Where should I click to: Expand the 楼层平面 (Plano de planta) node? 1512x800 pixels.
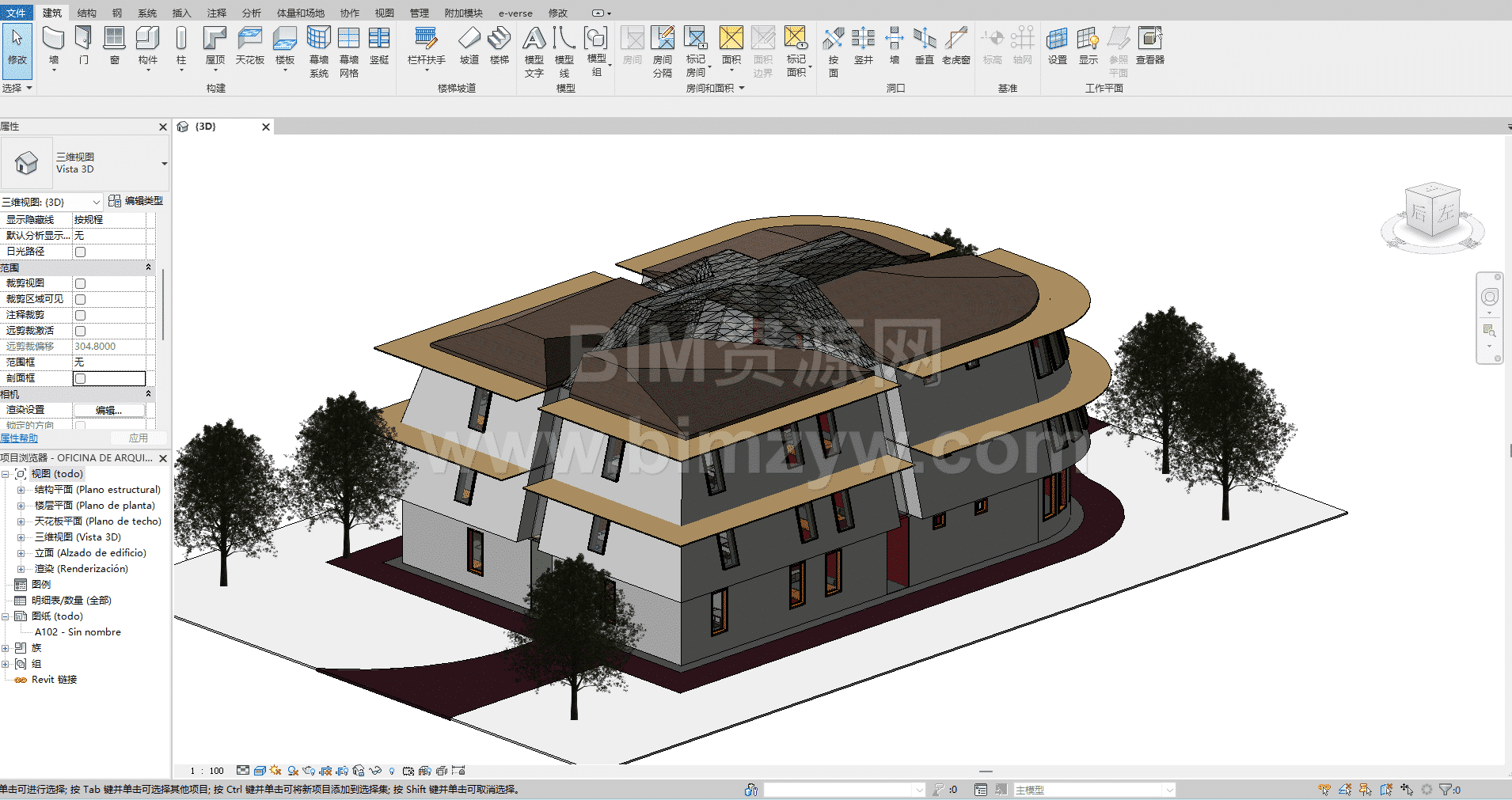click(x=21, y=506)
